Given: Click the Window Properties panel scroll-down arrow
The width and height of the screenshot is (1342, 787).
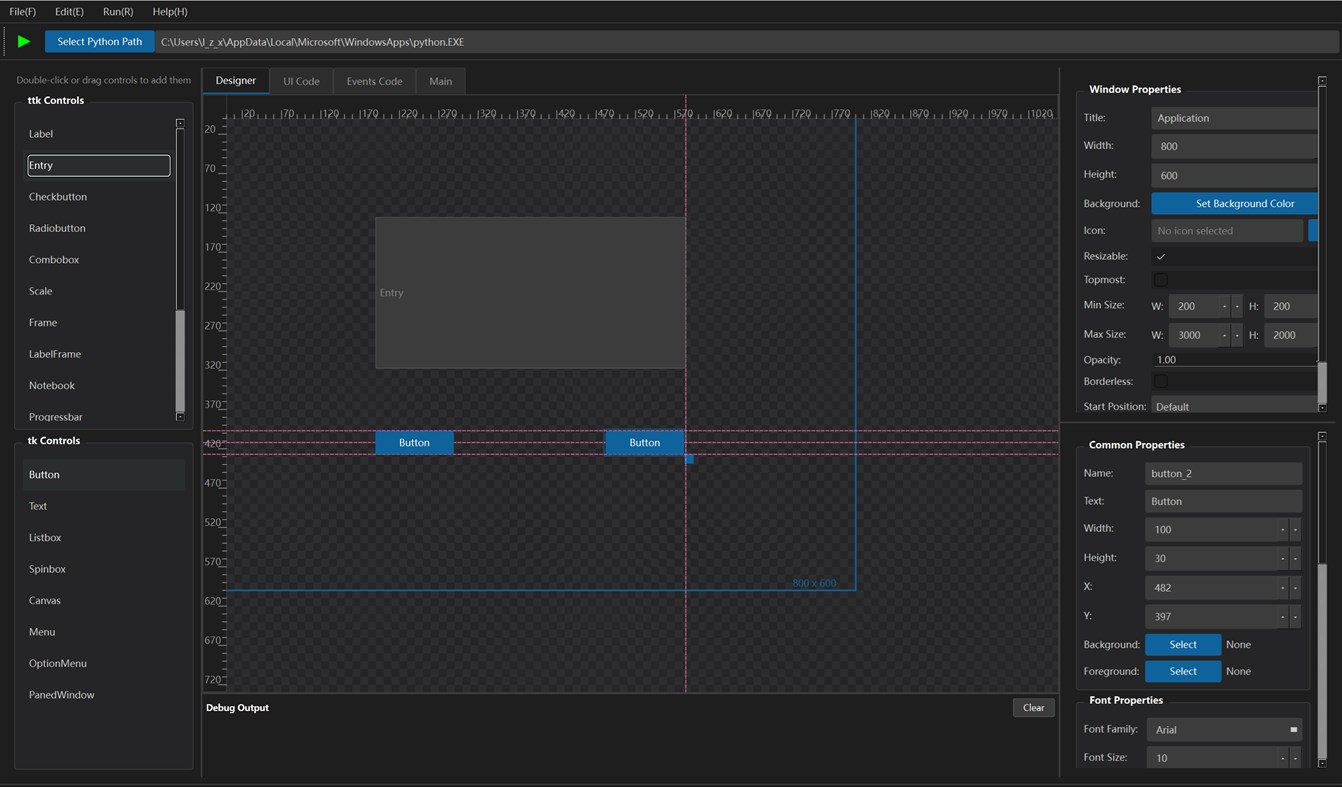Looking at the screenshot, I should pyautogui.click(x=1322, y=407).
